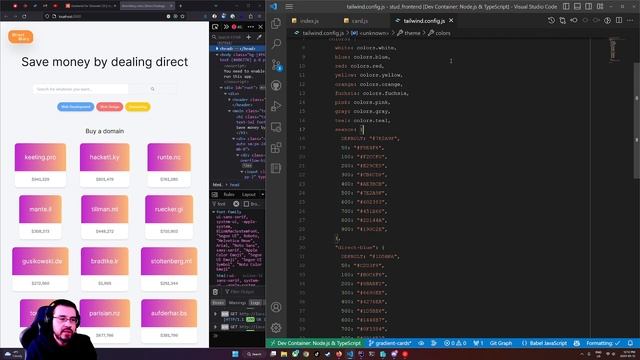Screen dimensions: 640x360
Task: Click the magnifier search button on the webpage
Action: [x=153, y=89]
